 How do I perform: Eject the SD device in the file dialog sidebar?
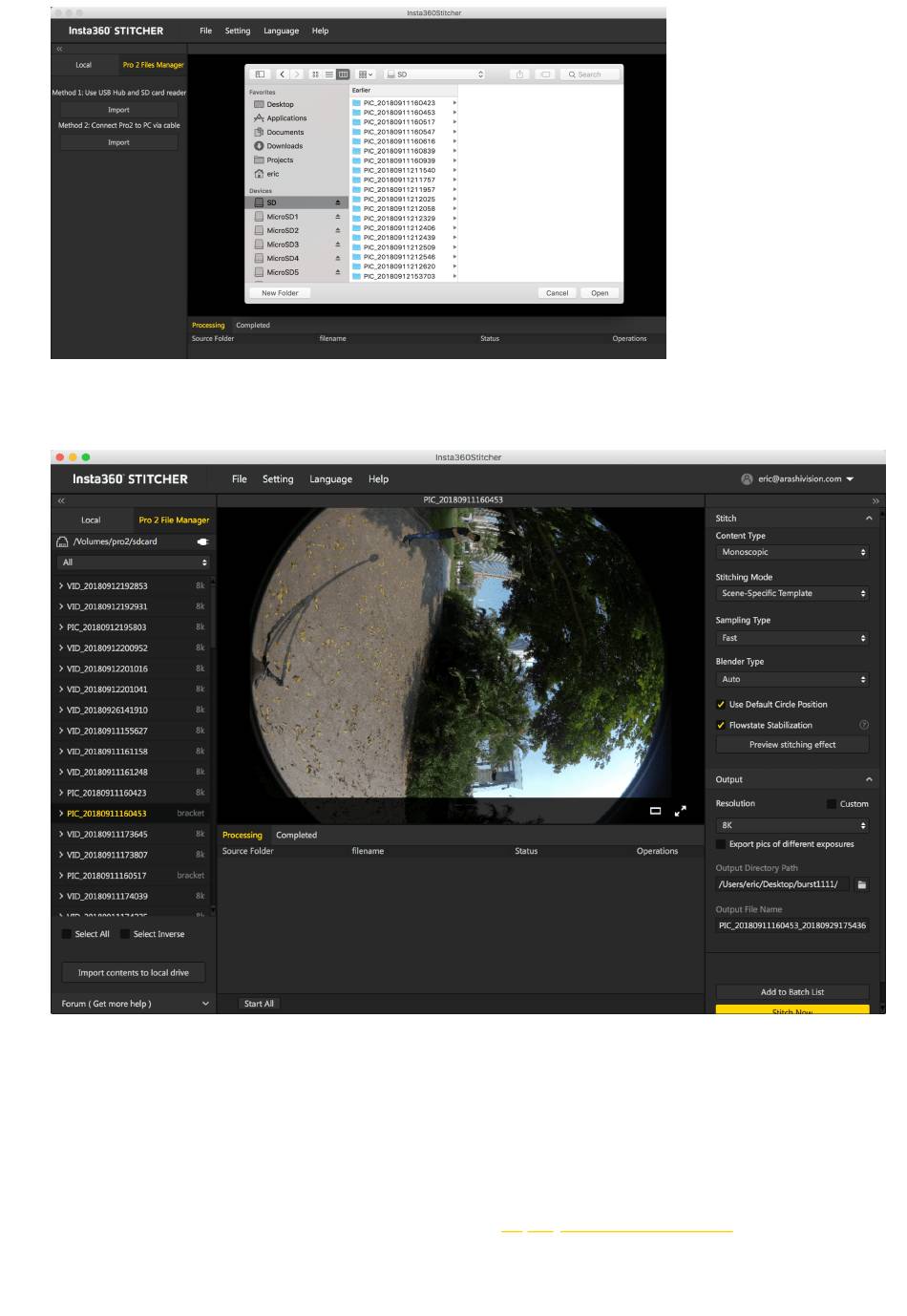click(x=337, y=202)
